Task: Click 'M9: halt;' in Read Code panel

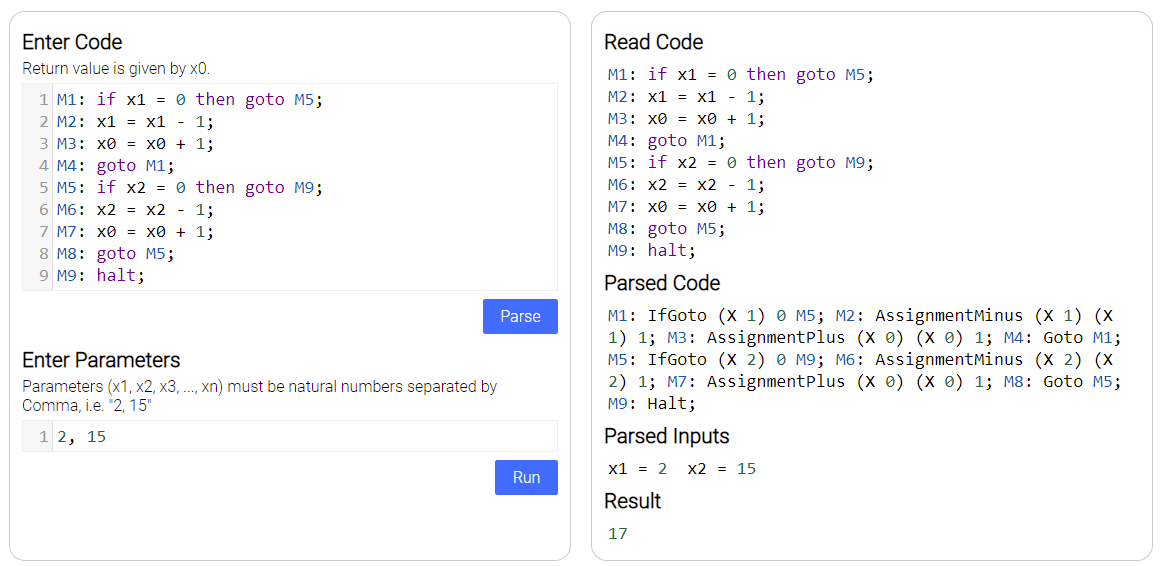Action: [652, 251]
